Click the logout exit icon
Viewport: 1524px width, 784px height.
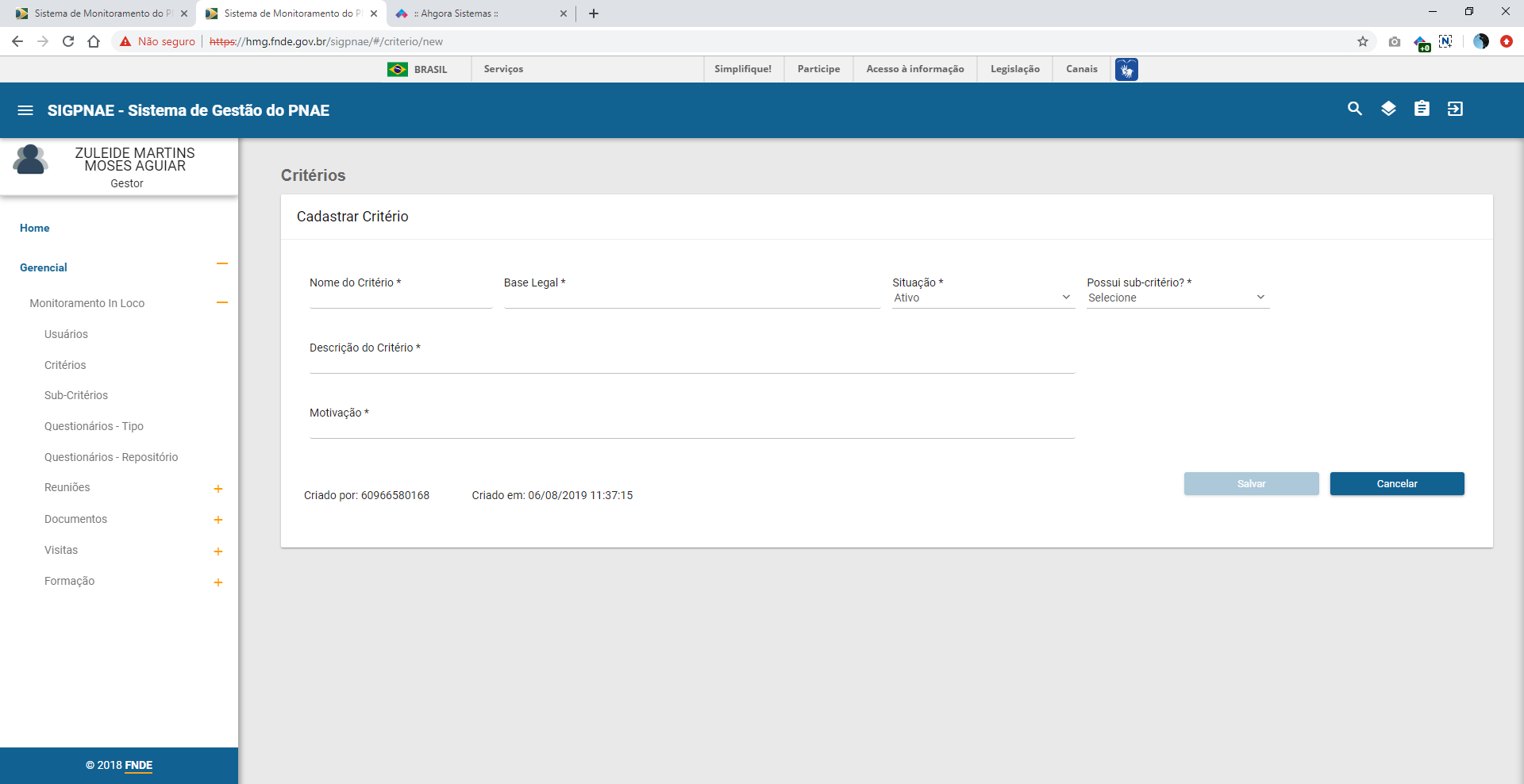pos(1454,110)
